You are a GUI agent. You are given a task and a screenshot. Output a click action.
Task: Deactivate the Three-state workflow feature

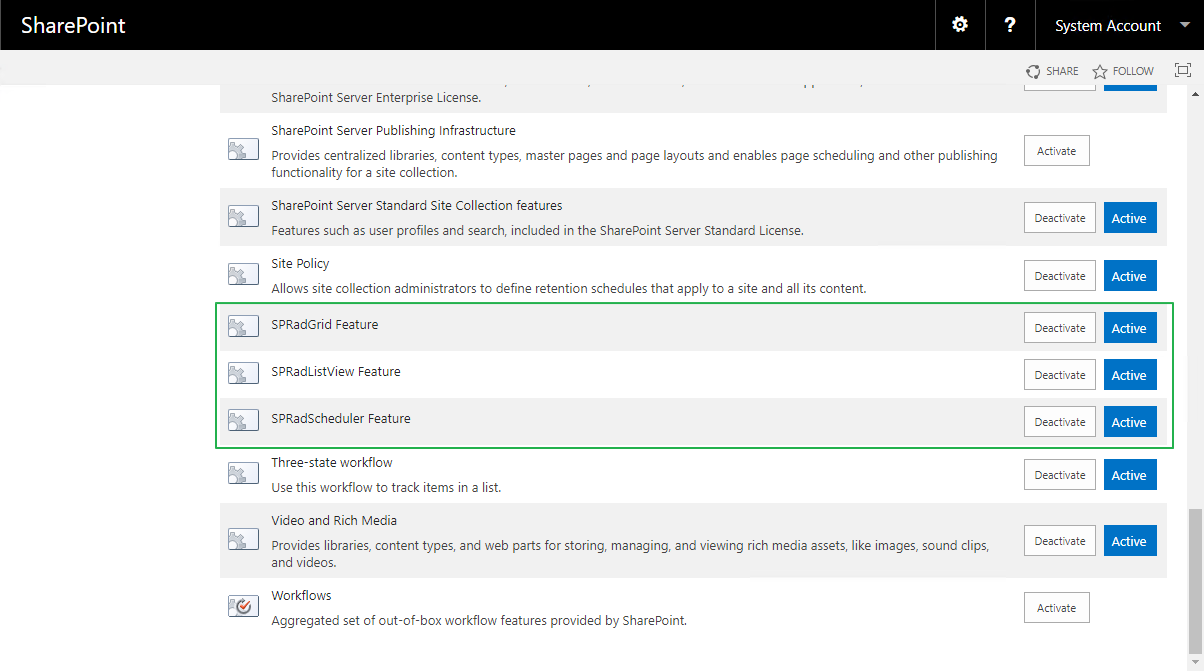tap(1060, 475)
